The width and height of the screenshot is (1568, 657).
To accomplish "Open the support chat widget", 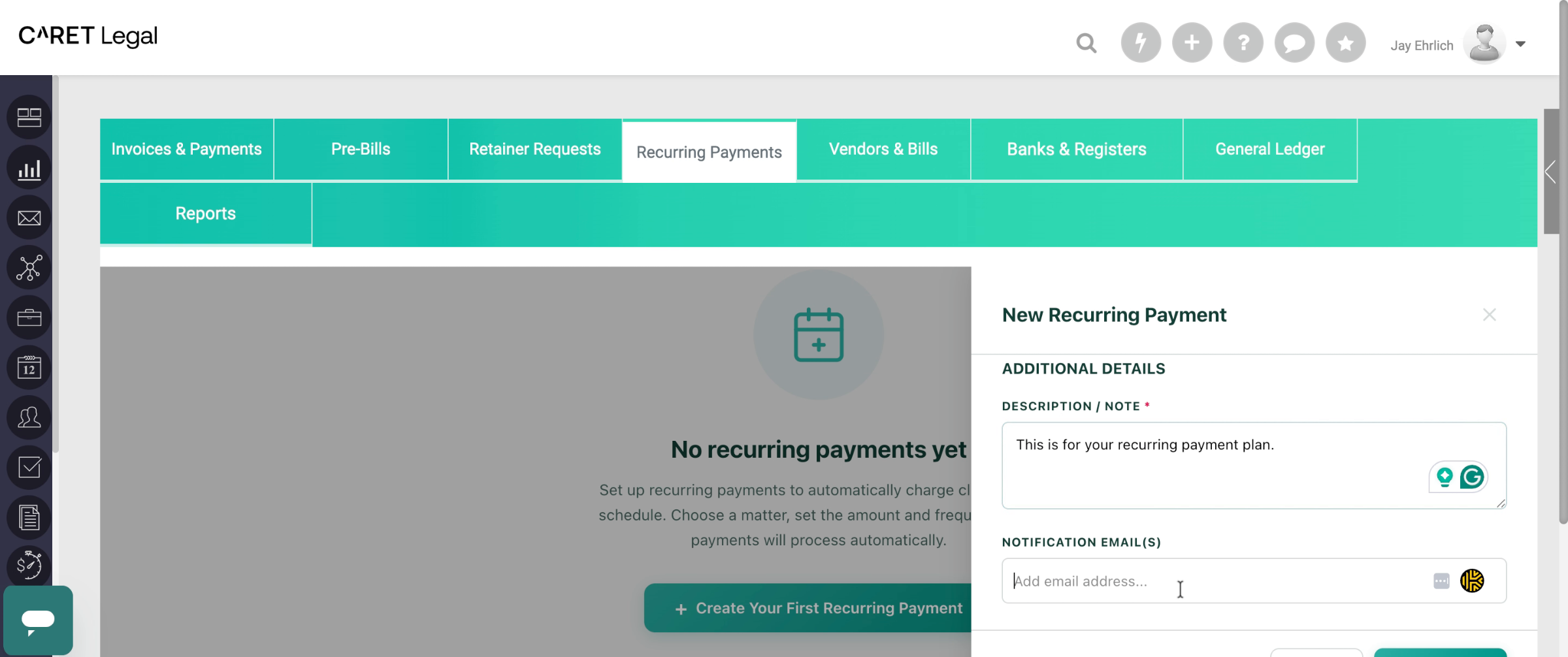I will point(38,620).
